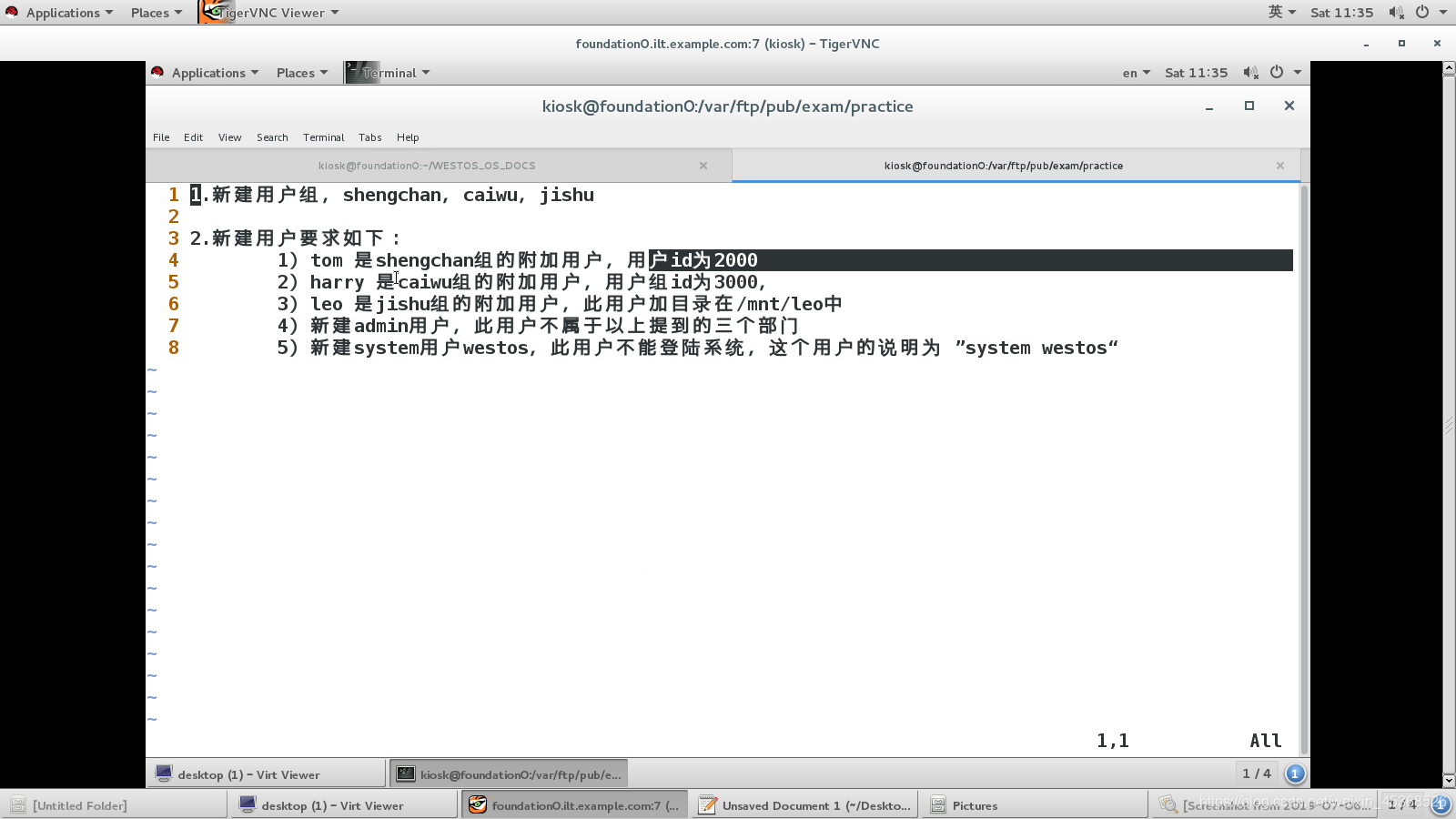This screenshot has height=819, width=1456.
Task: Select desktop (1) - Virt Viewer in inner taskbar
Action: pyautogui.click(x=266, y=774)
